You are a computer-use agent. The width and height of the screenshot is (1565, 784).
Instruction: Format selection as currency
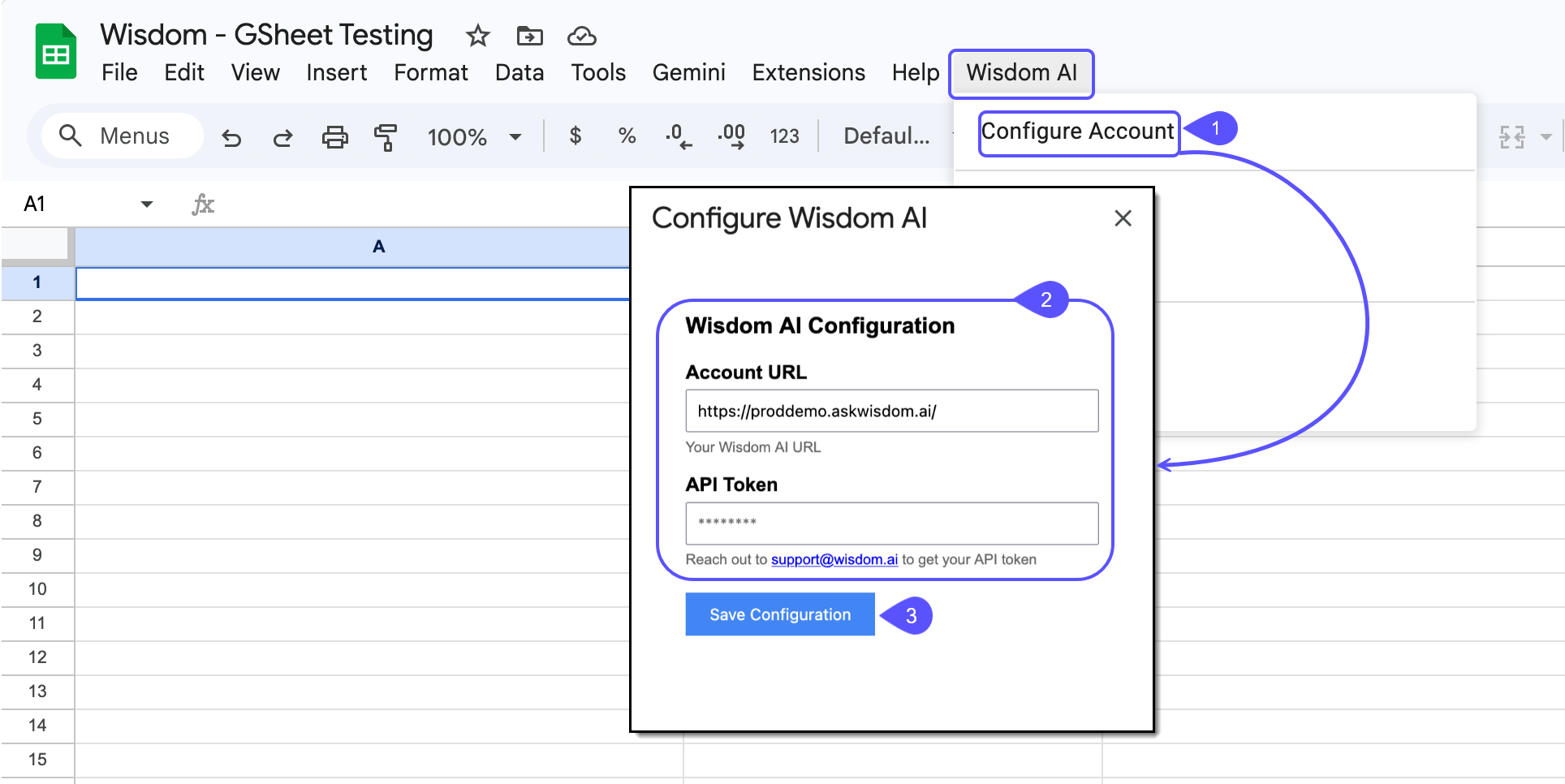[576, 136]
